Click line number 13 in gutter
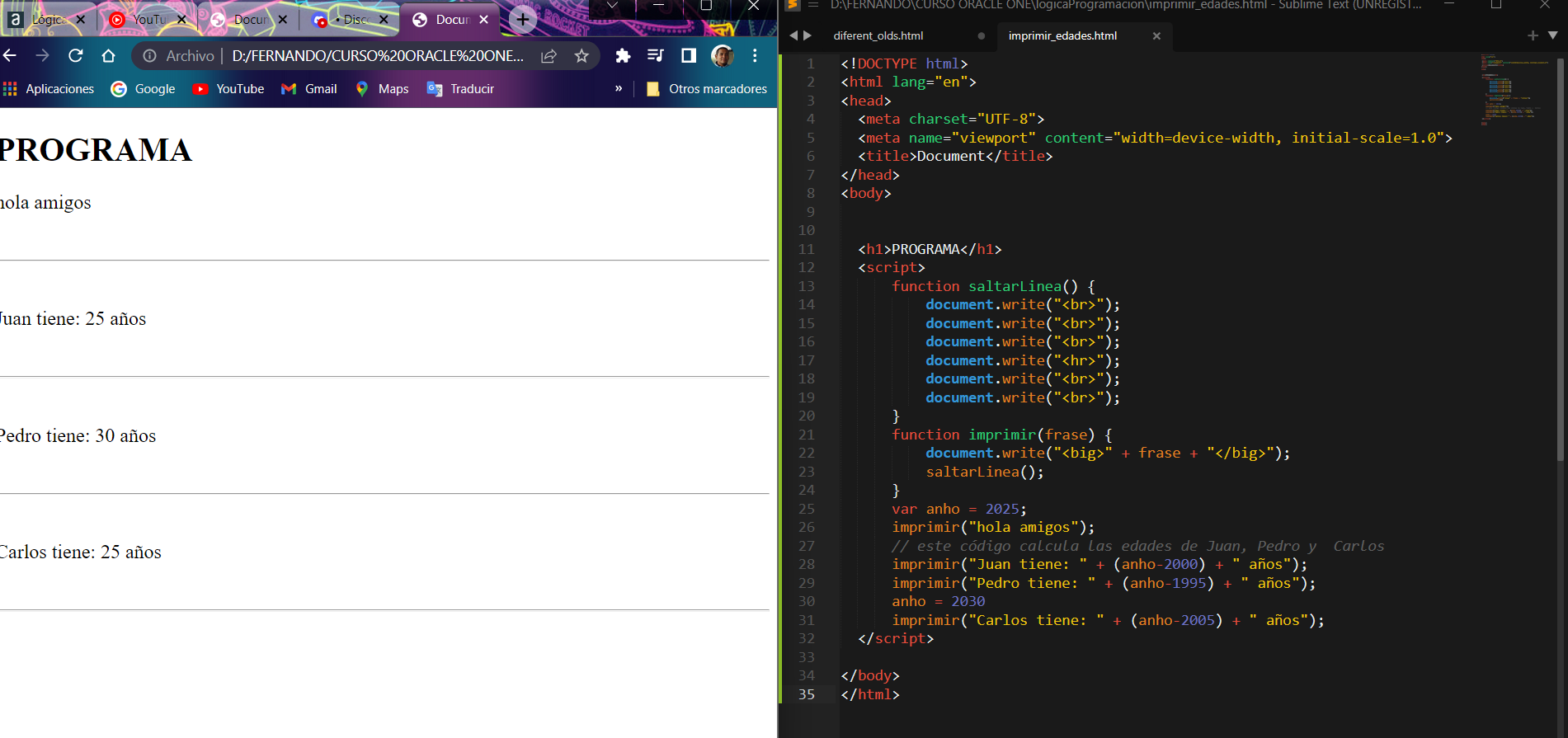Screen dimensions: 1568x738 coord(806,286)
